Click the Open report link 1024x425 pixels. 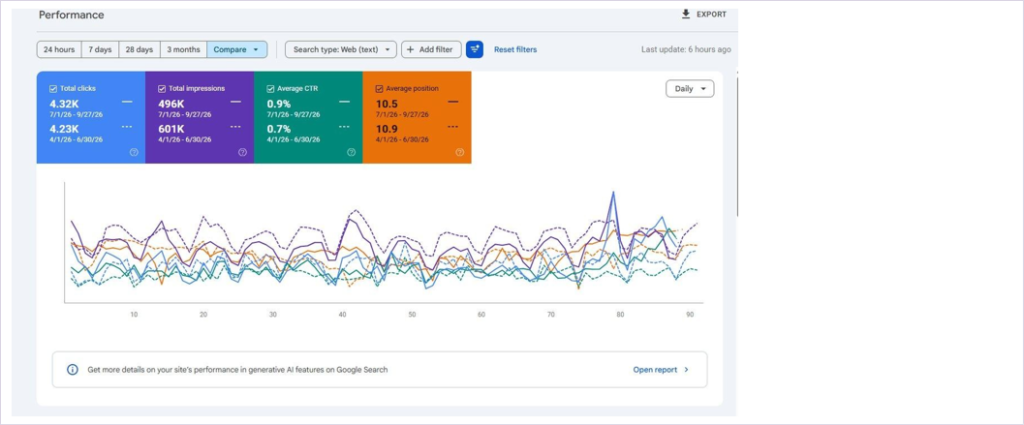[x=655, y=370]
